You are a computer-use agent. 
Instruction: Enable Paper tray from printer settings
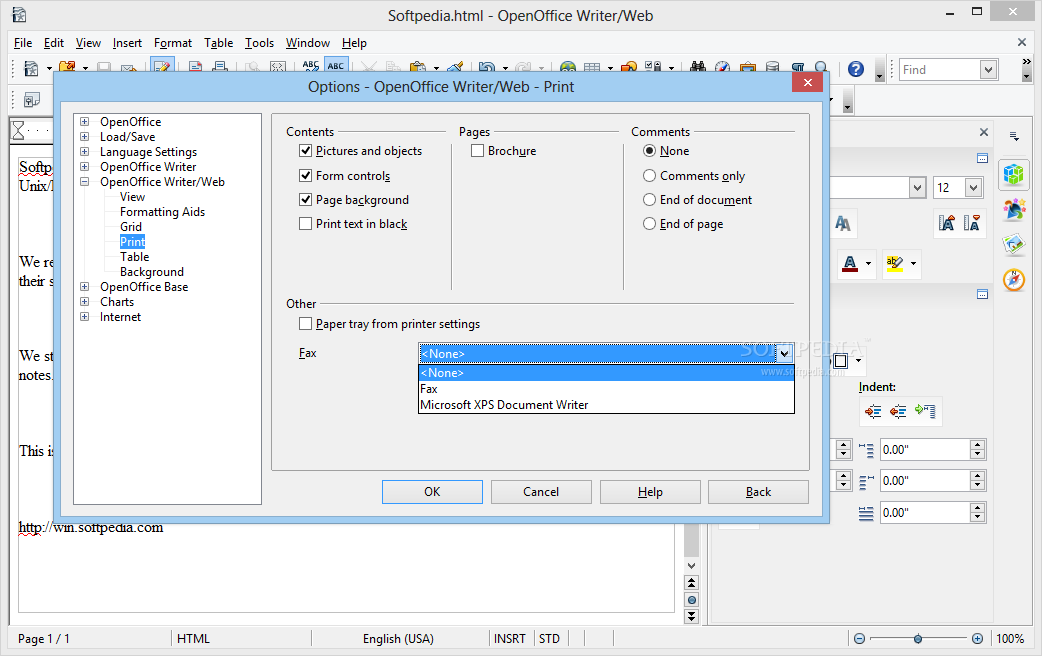click(x=306, y=324)
